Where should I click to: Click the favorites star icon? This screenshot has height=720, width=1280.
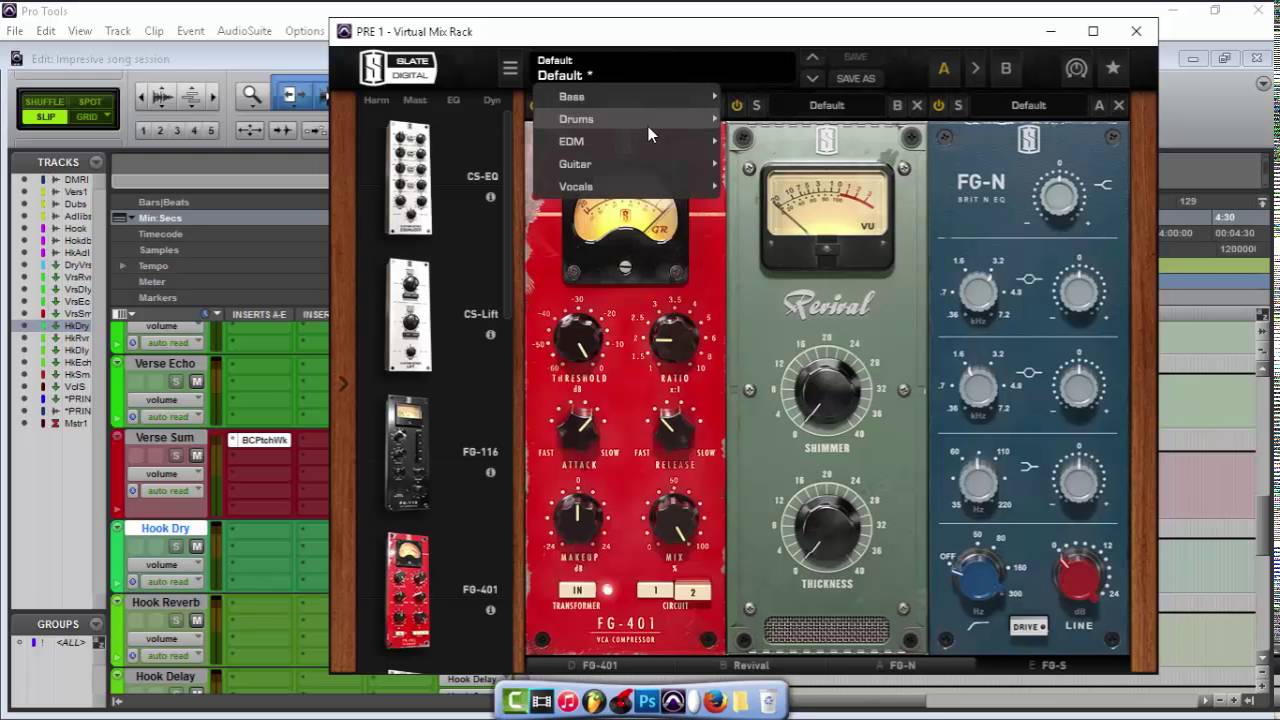pyautogui.click(x=1112, y=69)
